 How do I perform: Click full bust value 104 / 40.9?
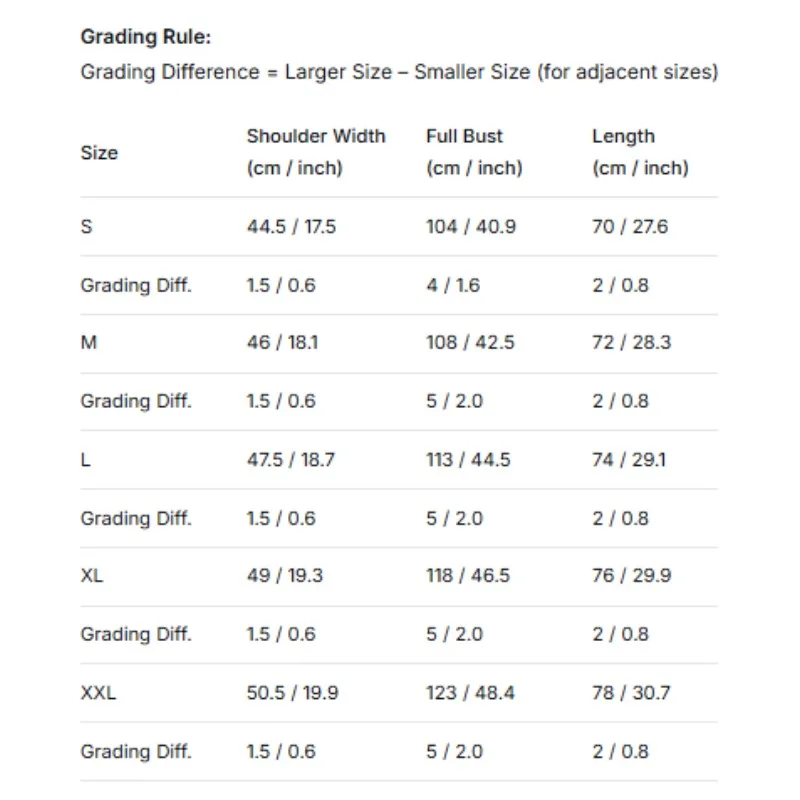471,227
